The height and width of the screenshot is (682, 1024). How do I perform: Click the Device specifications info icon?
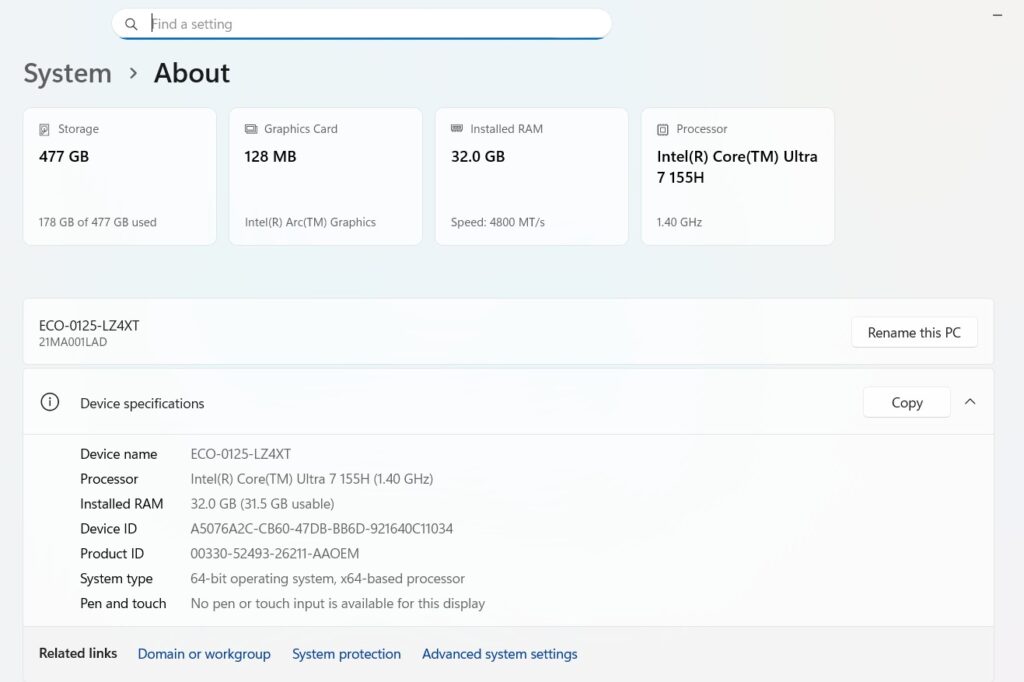(x=49, y=402)
